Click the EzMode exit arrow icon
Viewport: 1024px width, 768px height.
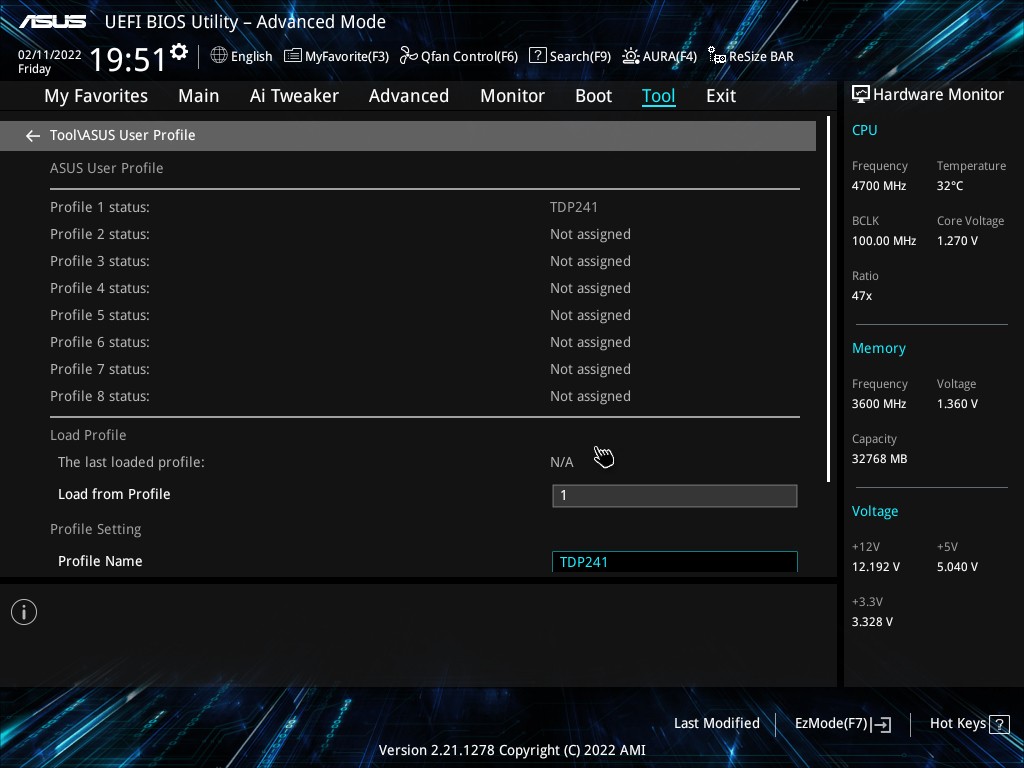pyautogui.click(x=881, y=724)
